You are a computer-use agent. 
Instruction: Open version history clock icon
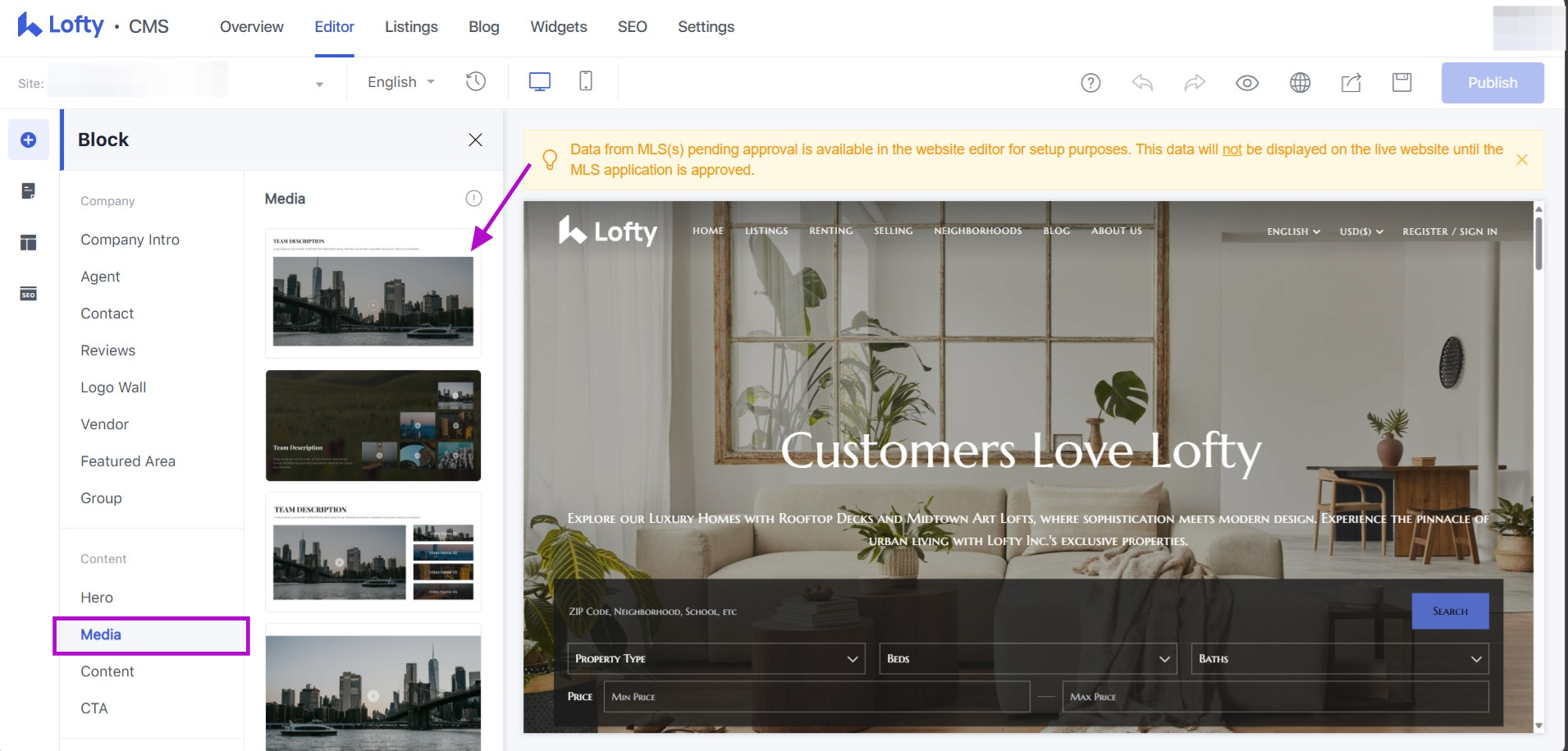476,81
